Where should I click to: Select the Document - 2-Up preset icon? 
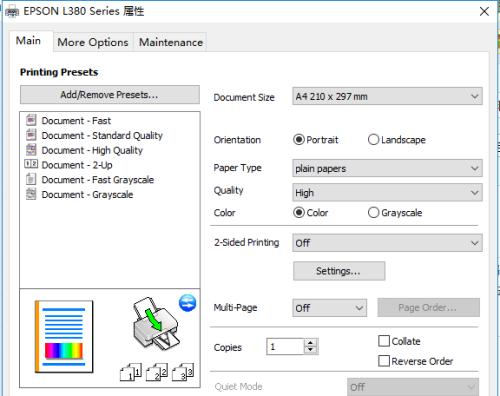[31, 164]
